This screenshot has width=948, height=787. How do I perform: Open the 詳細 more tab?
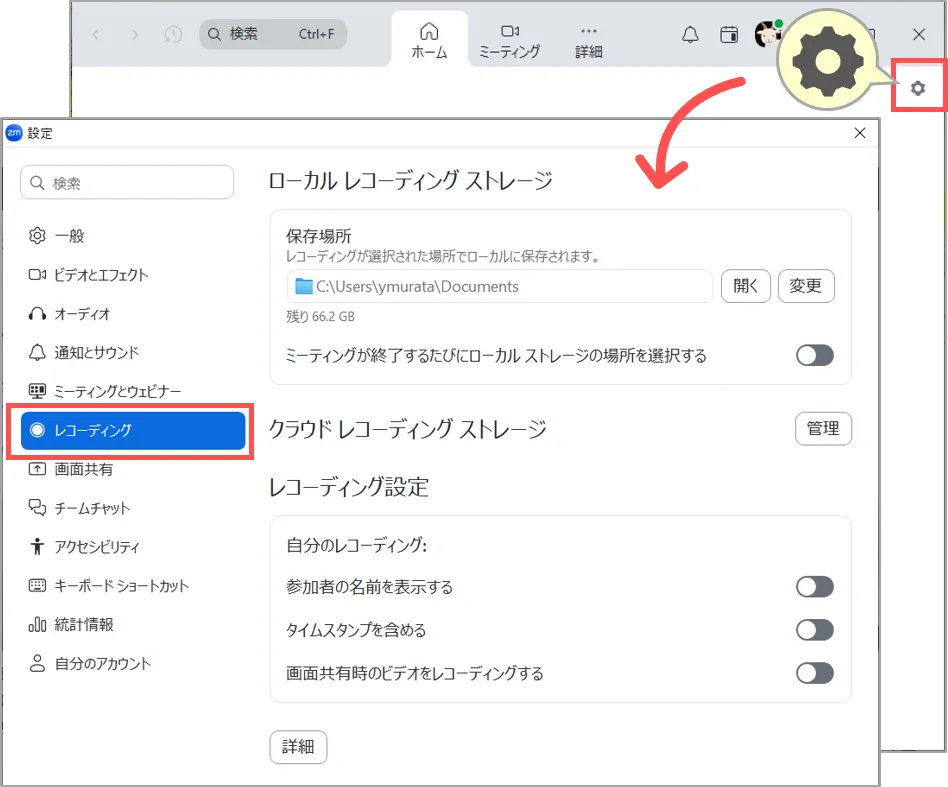(x=588, y=40)
